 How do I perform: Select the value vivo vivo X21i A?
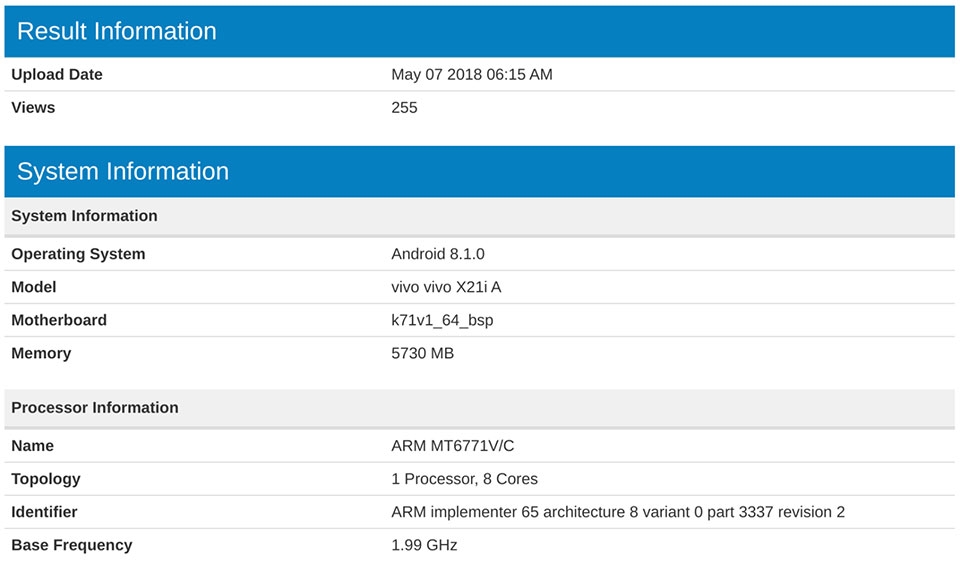pos(446,287)
